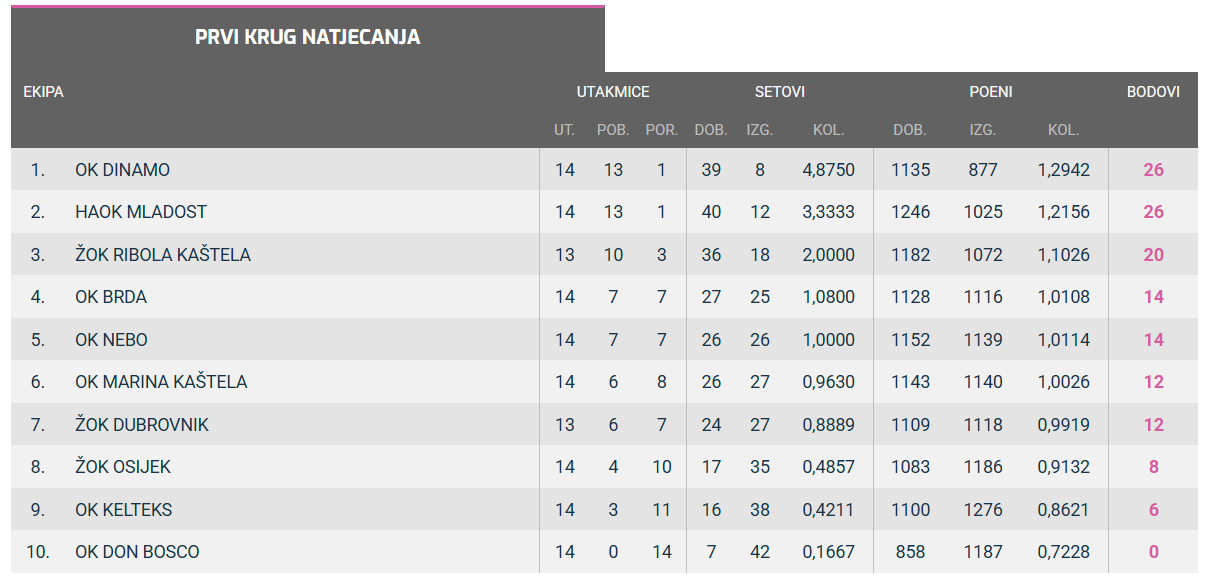The image size is (1207, 579).
Task: Open the OK MARINA KAŠTELA entry
Action: click(x=161, y=382)
